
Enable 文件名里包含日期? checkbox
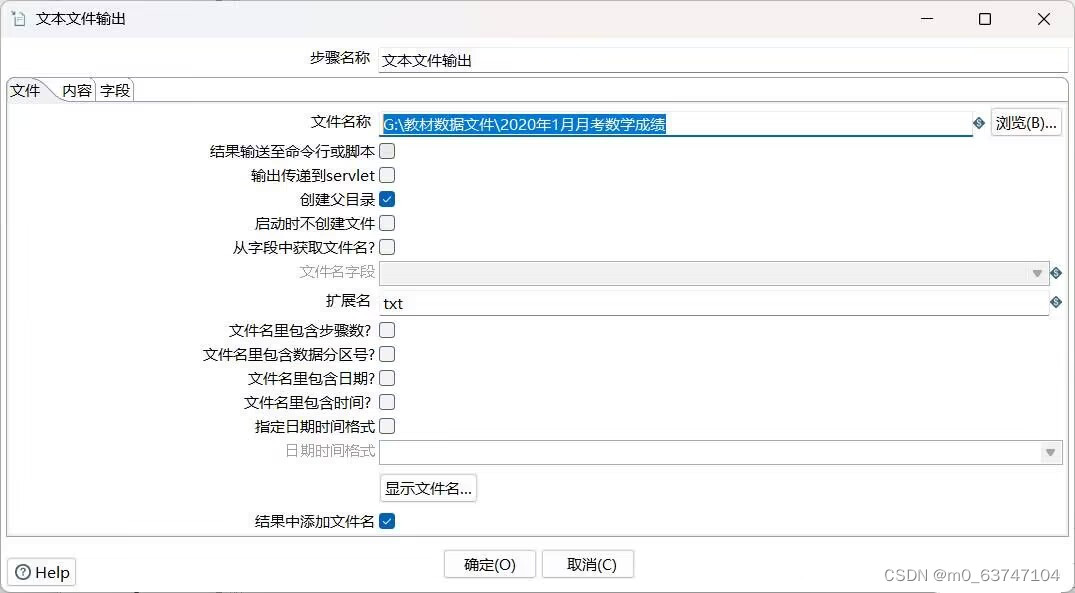pos(387,378)
